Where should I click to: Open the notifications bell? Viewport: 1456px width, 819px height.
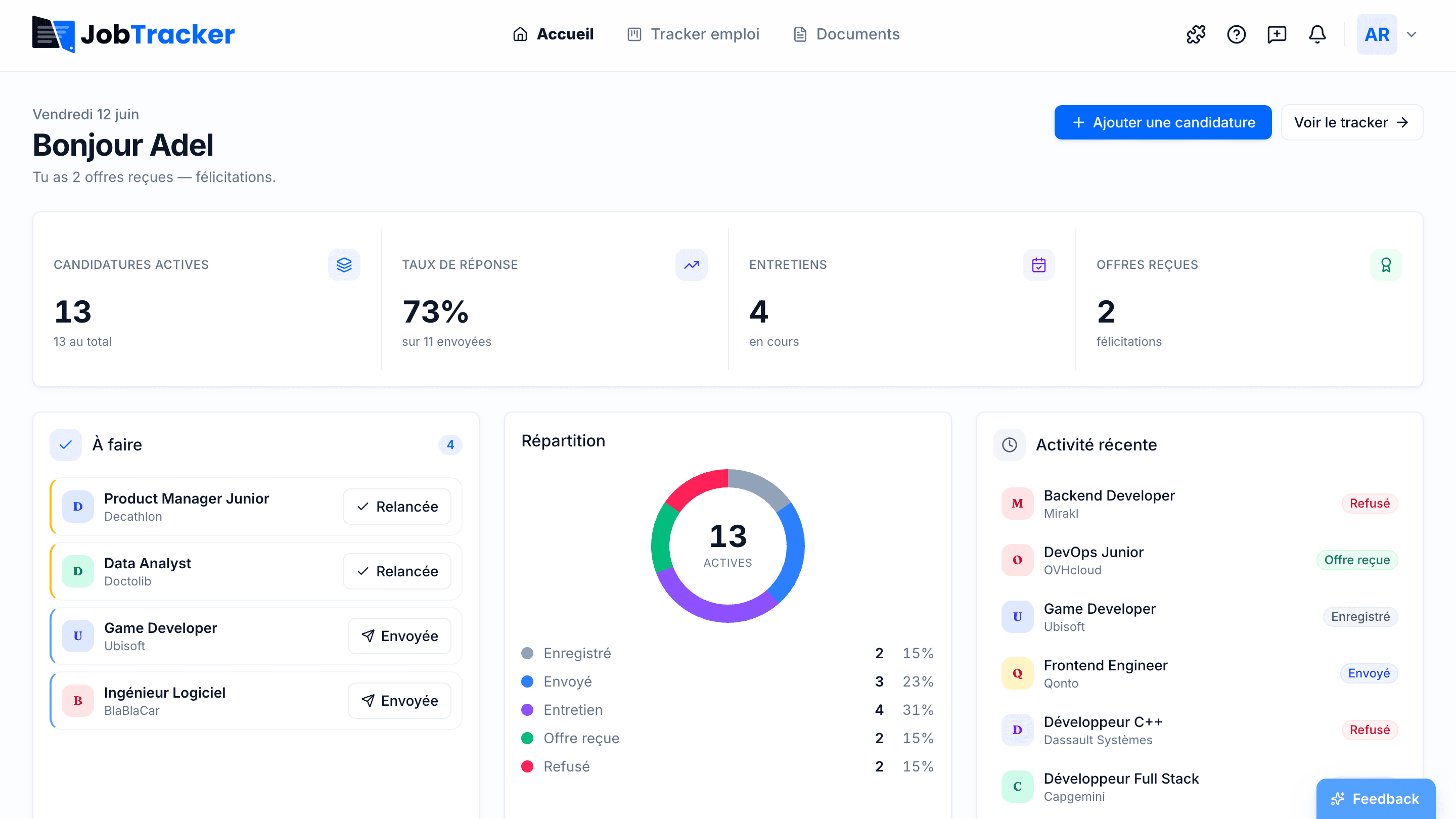(x=1317, y=34)
